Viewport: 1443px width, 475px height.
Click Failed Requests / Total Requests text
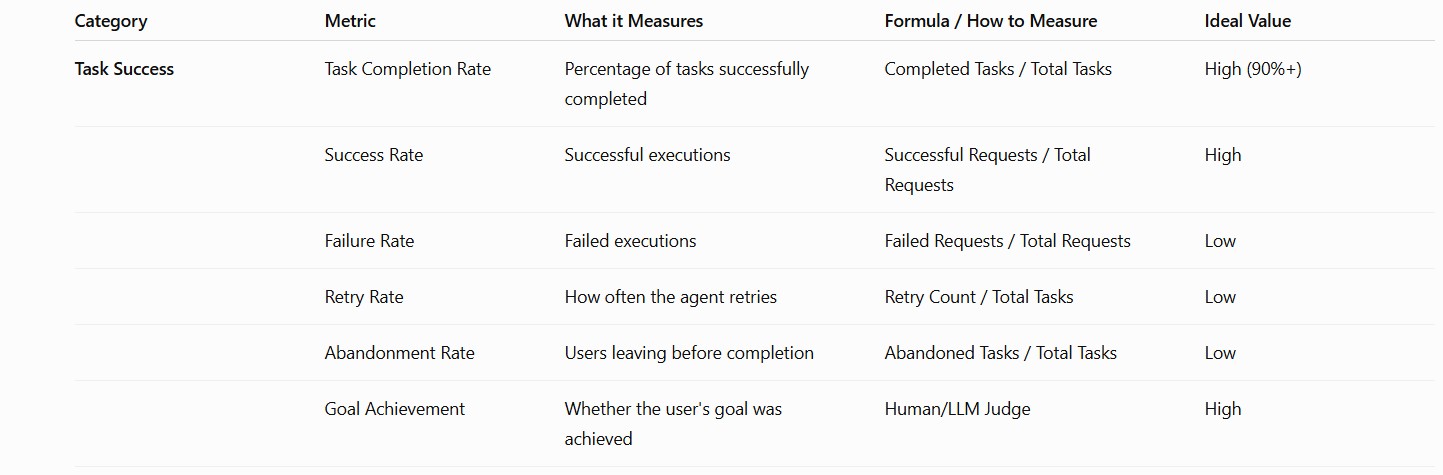coord(1008,241)
